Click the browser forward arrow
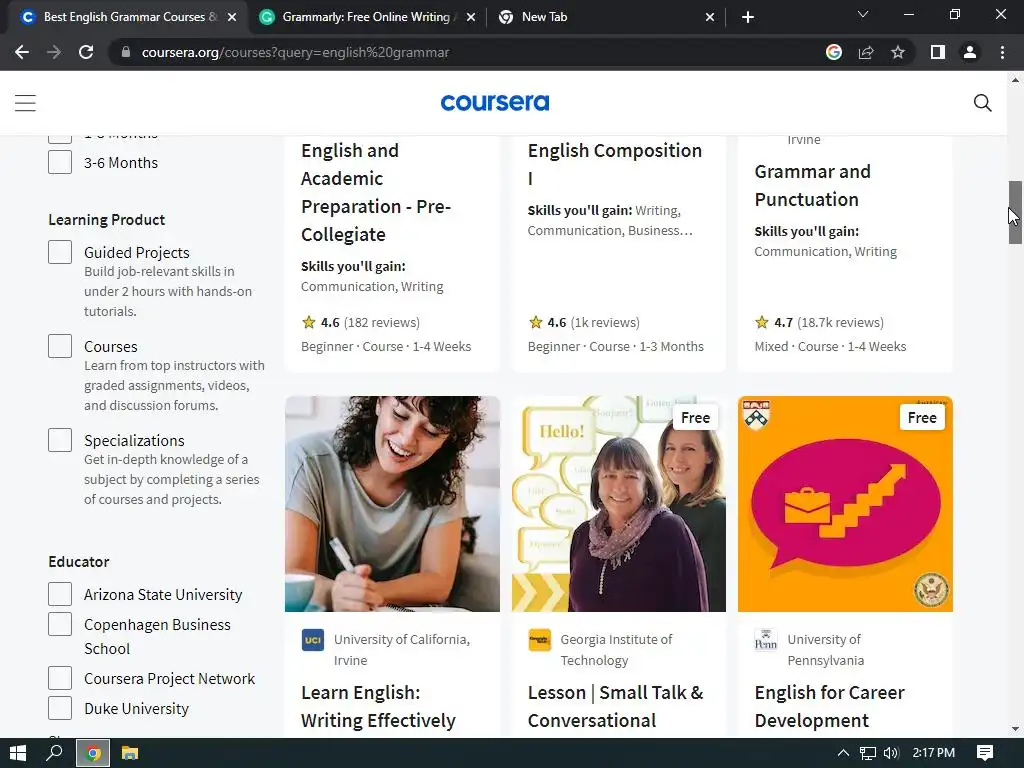Viewport: 1024px width, 768px height. (54, 52)
